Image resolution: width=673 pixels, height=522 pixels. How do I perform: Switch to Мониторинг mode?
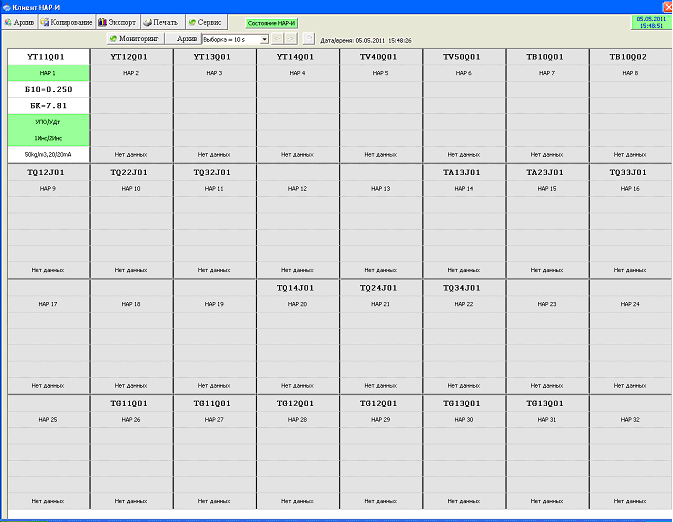point(134,39)
